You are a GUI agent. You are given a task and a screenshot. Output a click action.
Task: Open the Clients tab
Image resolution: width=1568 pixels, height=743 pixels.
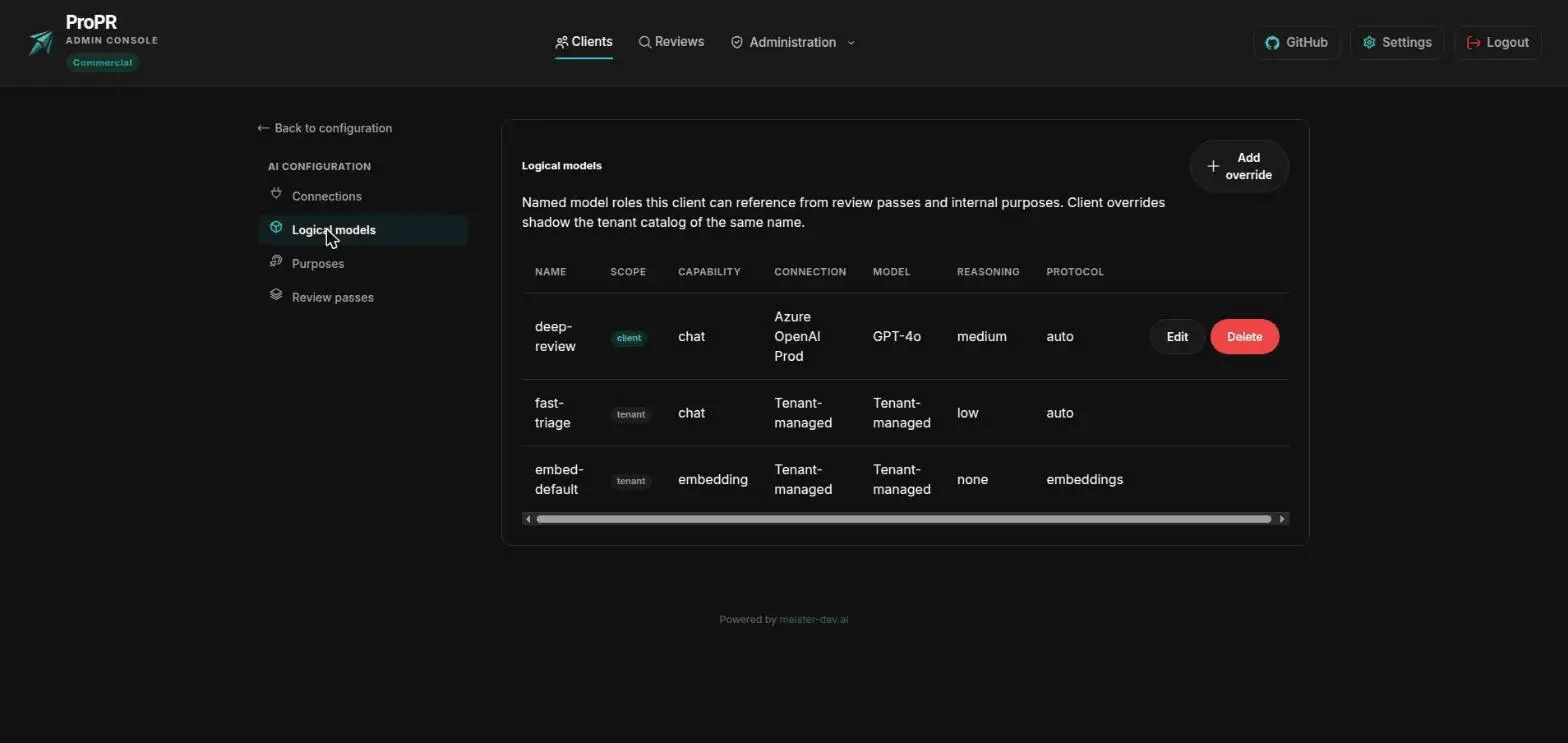(x=584, y=42)
